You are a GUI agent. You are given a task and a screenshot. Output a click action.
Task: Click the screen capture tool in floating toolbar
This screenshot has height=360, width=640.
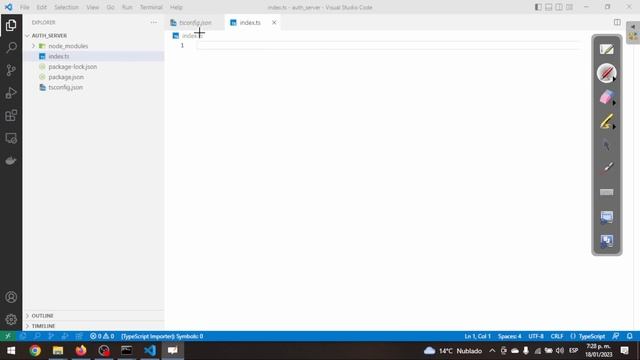607,217
